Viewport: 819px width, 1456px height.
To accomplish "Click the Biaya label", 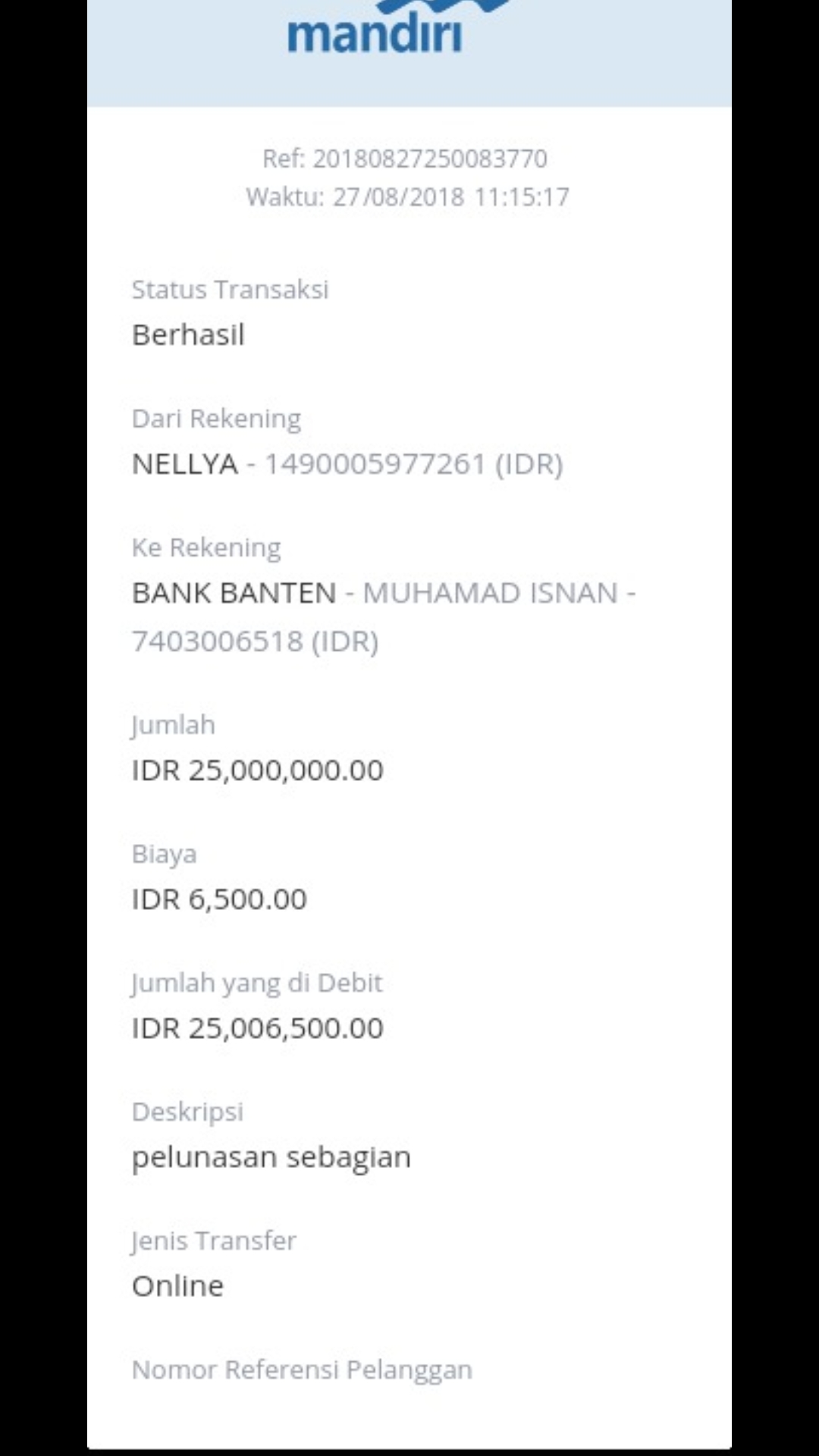I will click(x=164, y=854).
